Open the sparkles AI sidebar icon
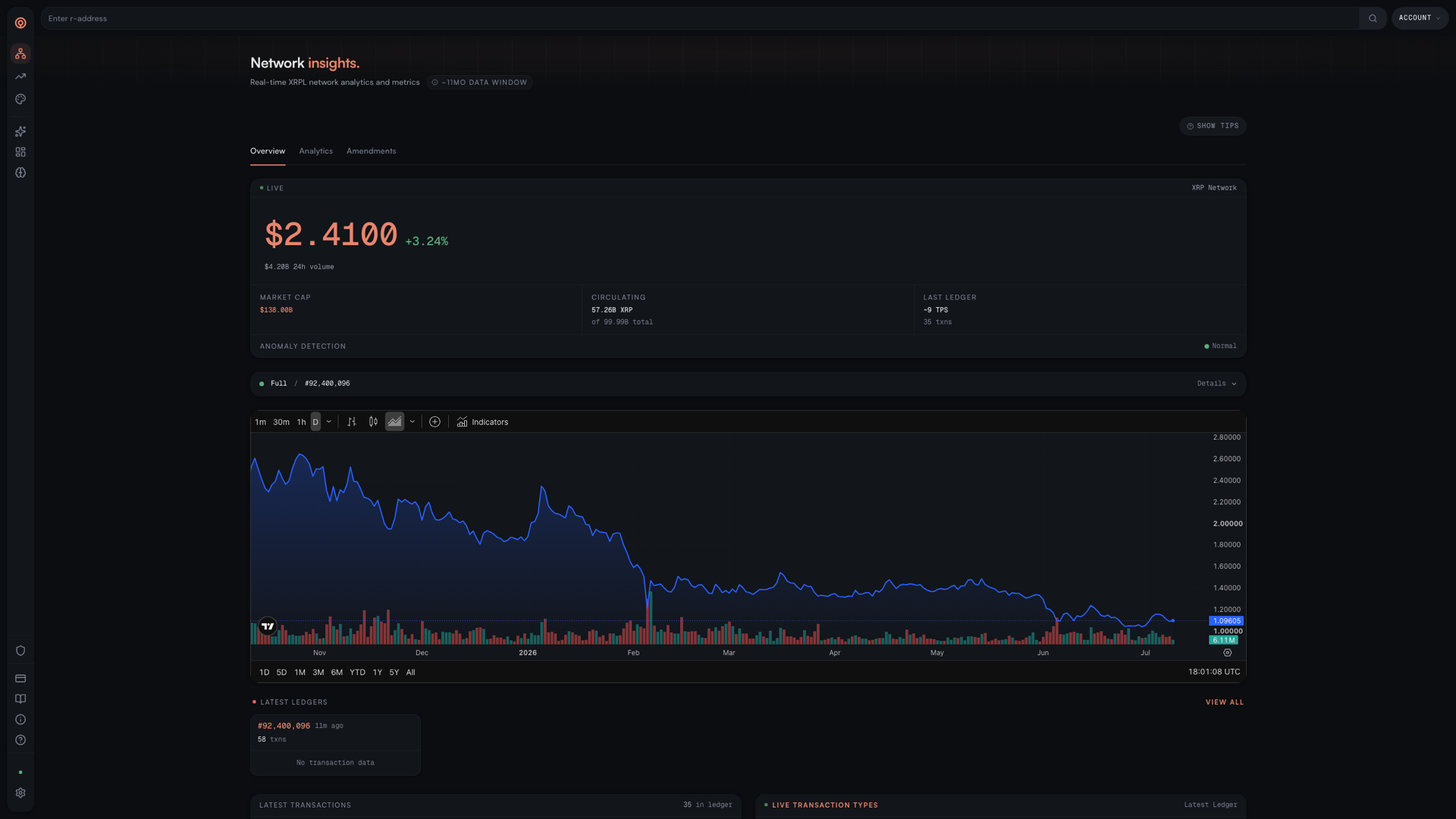Viewport: 1456px width, 819px height. click(x=20, y=132)
